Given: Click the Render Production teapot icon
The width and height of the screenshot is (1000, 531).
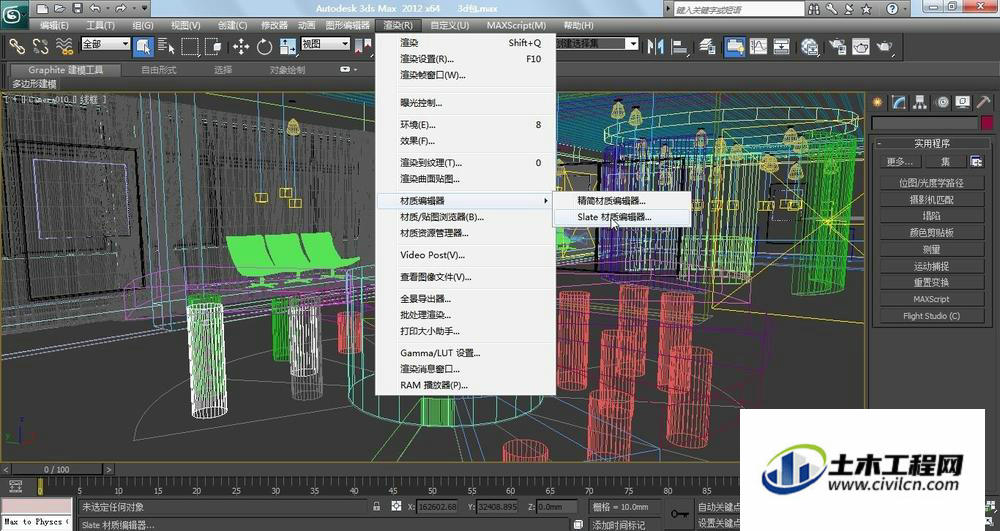Looking at the screenshot, I should (x=885, y=47).
